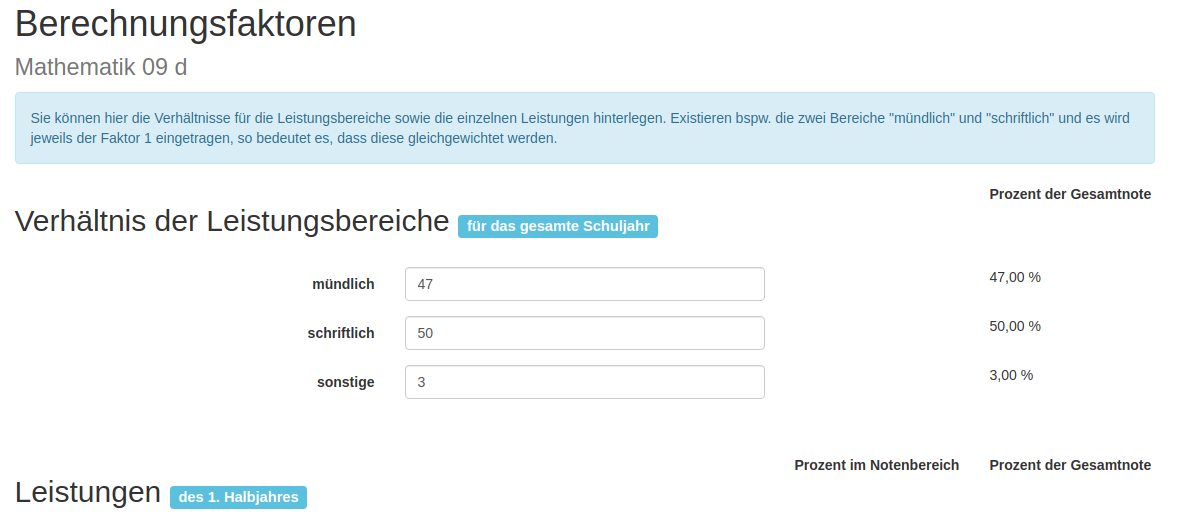Click the "Prozent im Notenbereich" column header
Image resolution: width=1193 pixels, height=527 pixels.
coord(876,465)
